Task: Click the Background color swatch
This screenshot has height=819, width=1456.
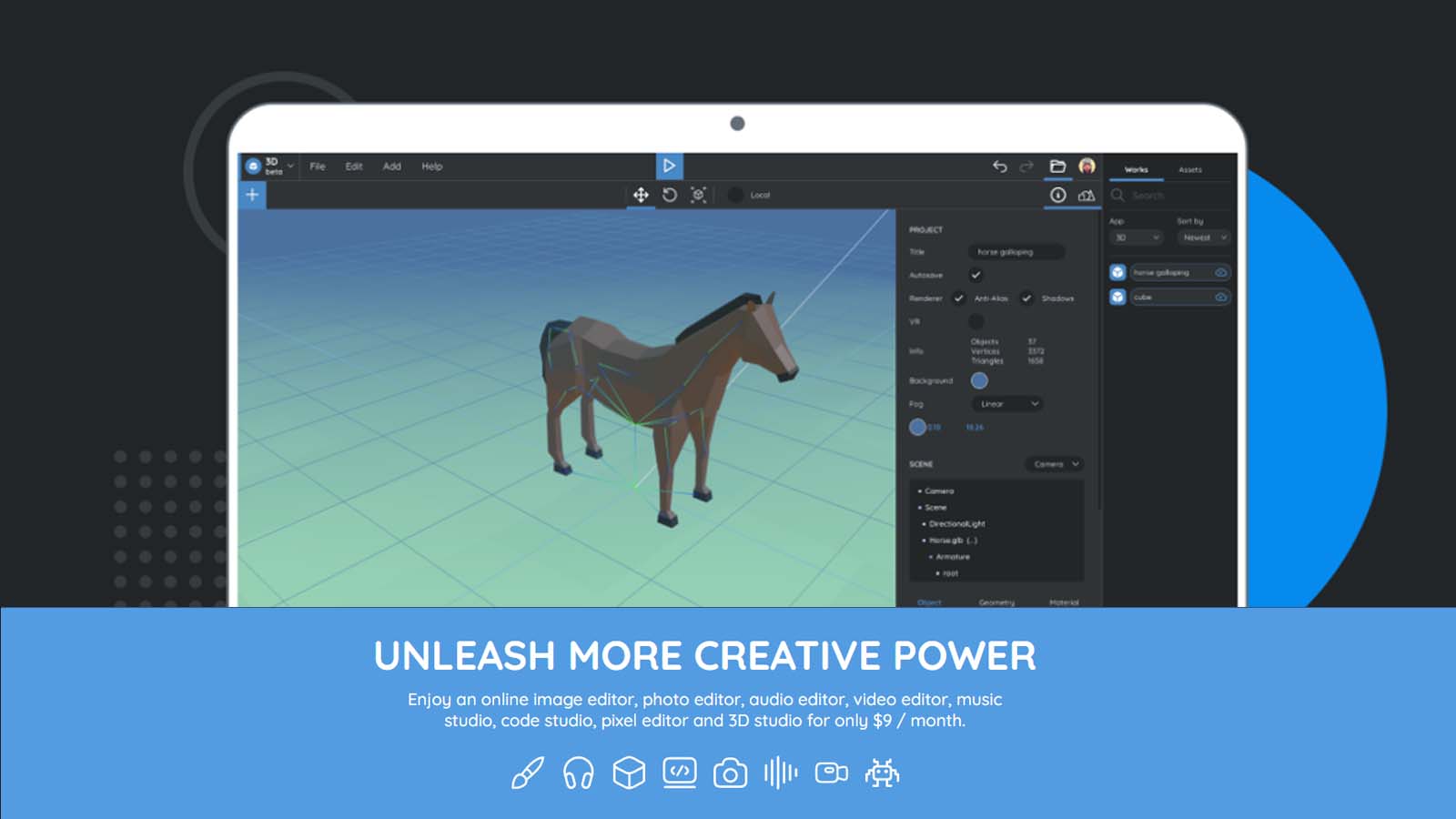Action: (979, 380)
